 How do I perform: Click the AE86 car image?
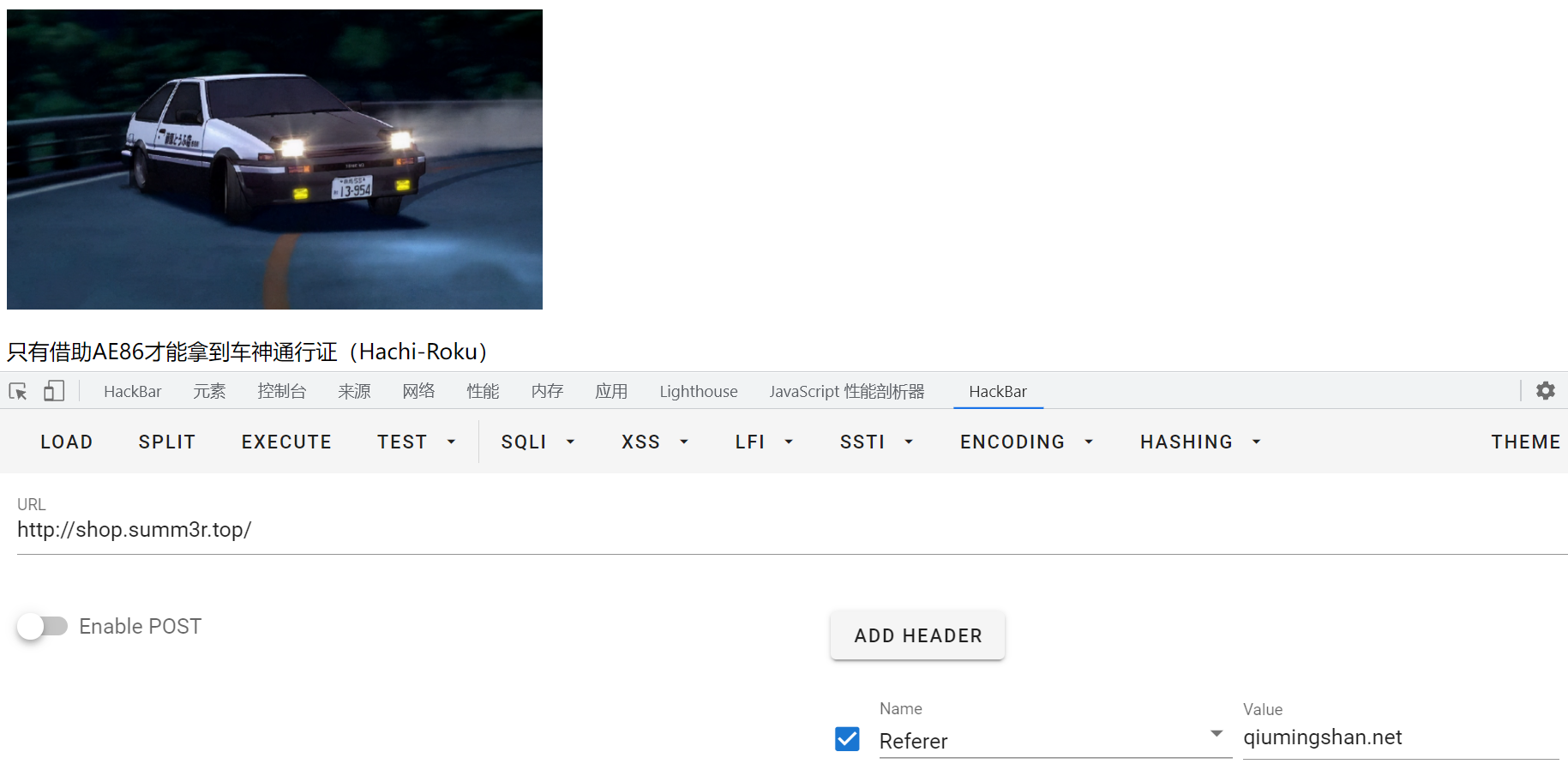click(274, 159)
